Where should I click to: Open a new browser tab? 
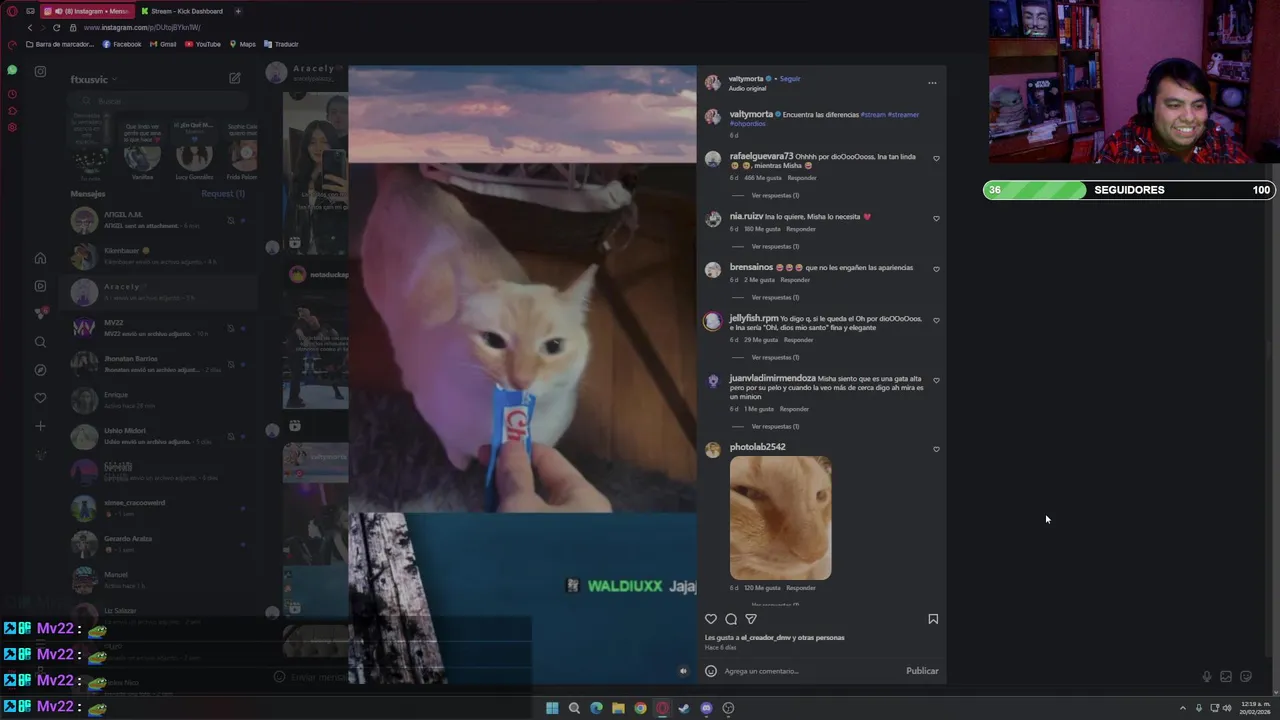point(238,11)
